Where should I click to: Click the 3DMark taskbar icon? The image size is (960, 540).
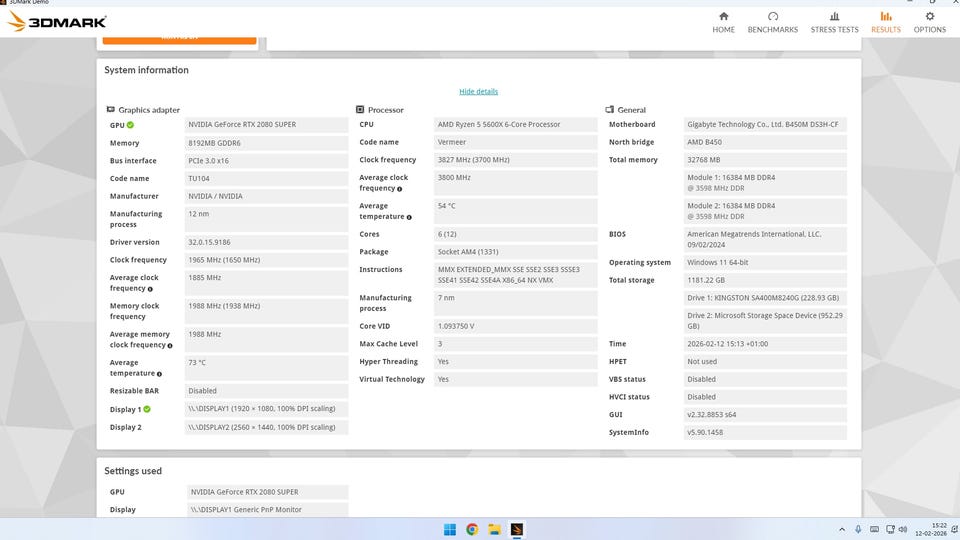click(x=517, y=530)
